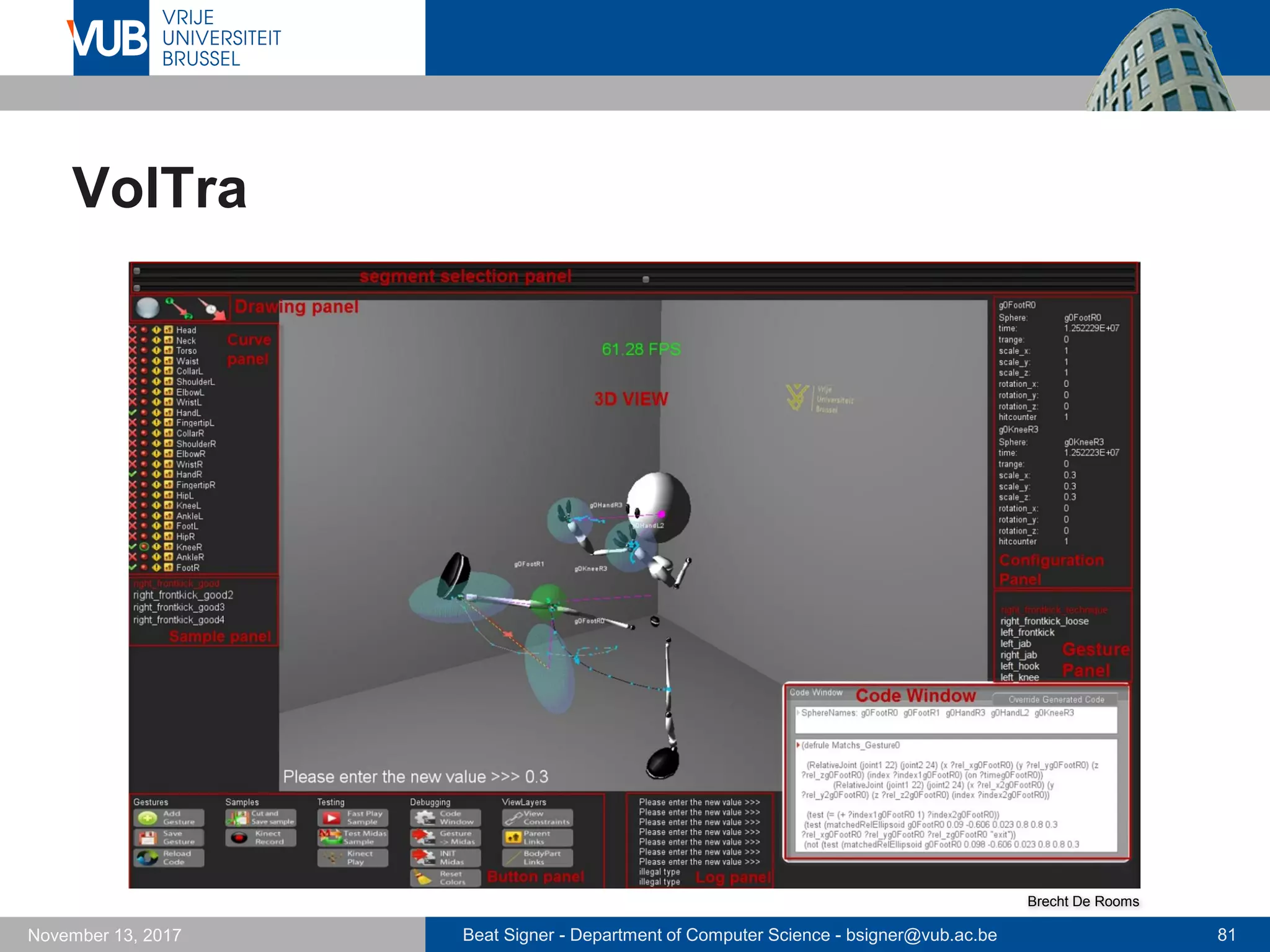Toggle the green checkmark next to HandL
Viewport: 1270px width, 952px height.
pyautogui.click(x=133, y=413)
